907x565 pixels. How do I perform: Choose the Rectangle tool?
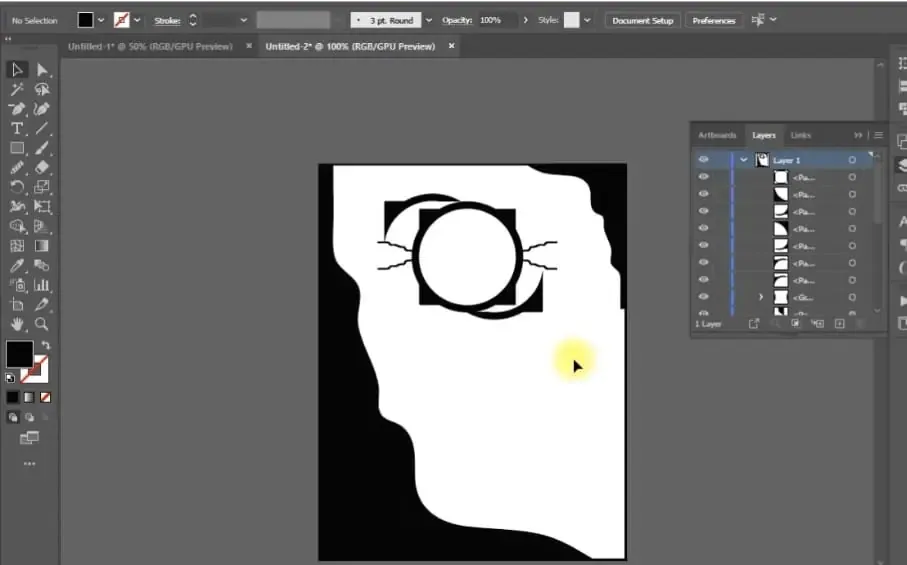point(17,148)
